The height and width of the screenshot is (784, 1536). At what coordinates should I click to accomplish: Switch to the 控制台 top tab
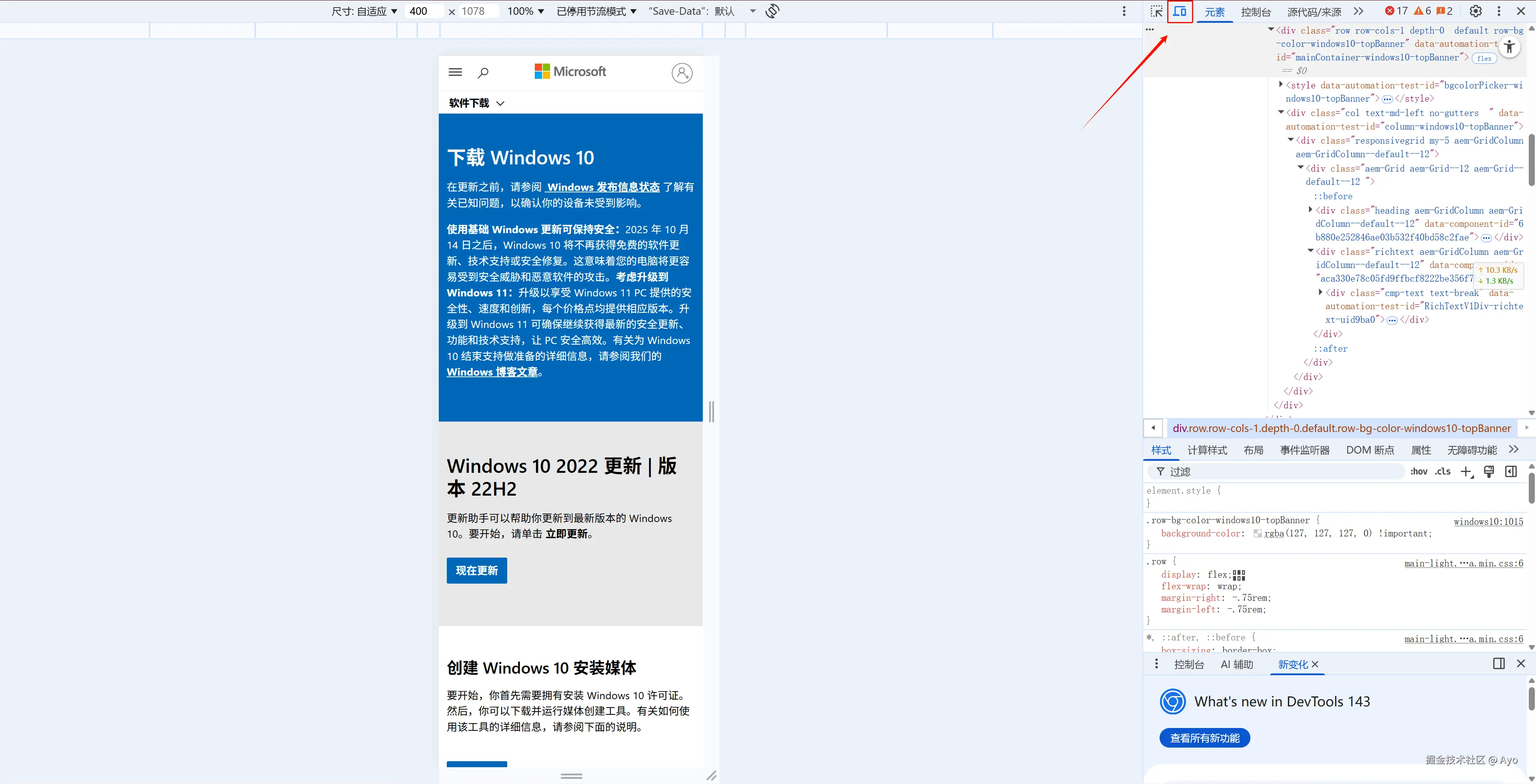[1255, 12]
